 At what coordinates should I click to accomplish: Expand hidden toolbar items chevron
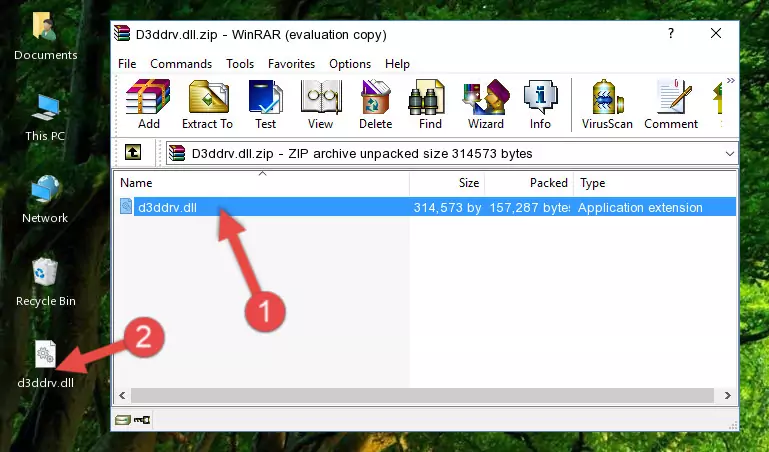pos(731,81)
